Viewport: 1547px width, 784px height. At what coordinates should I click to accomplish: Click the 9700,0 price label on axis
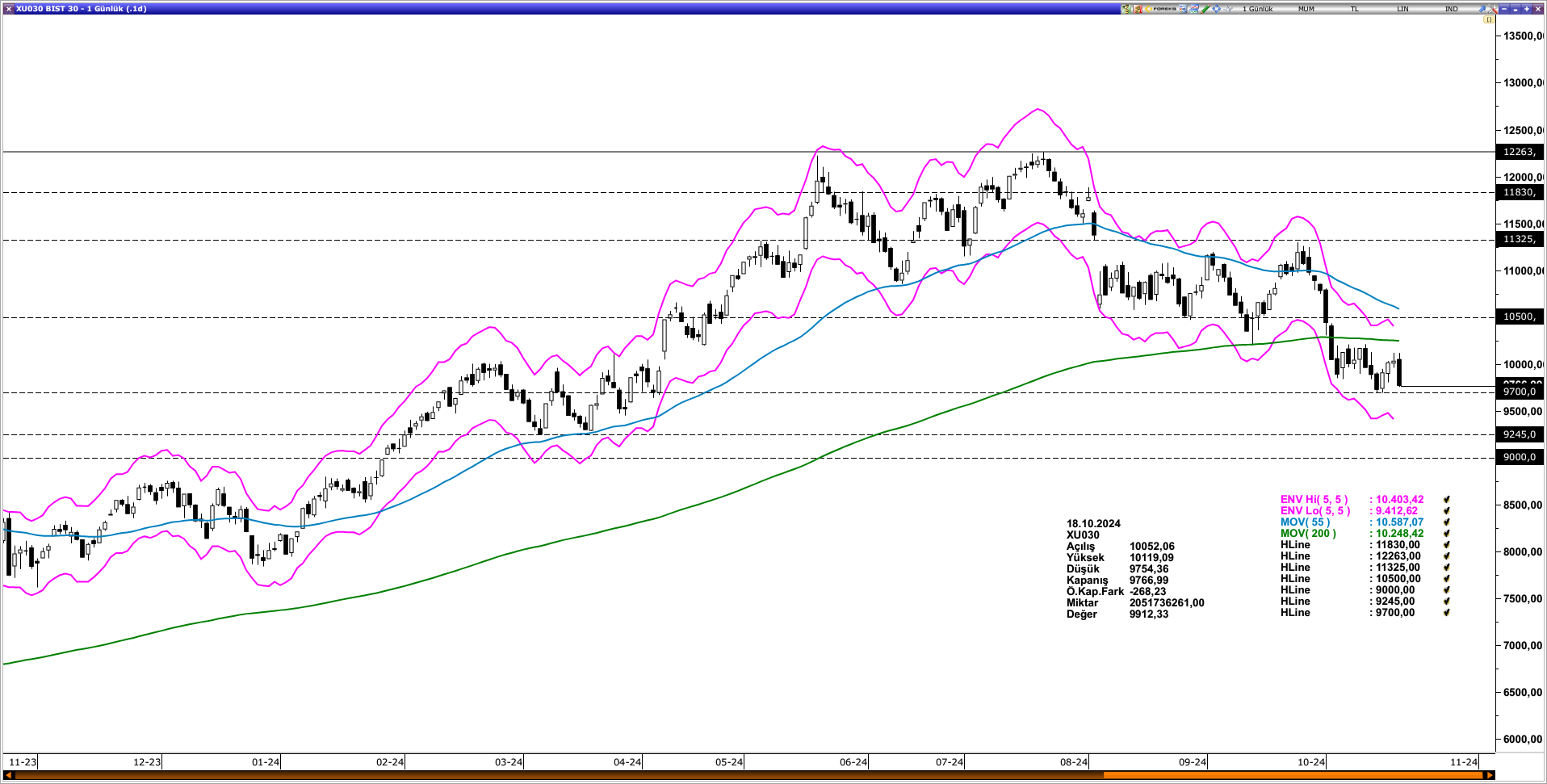[x=1520, y=392]
